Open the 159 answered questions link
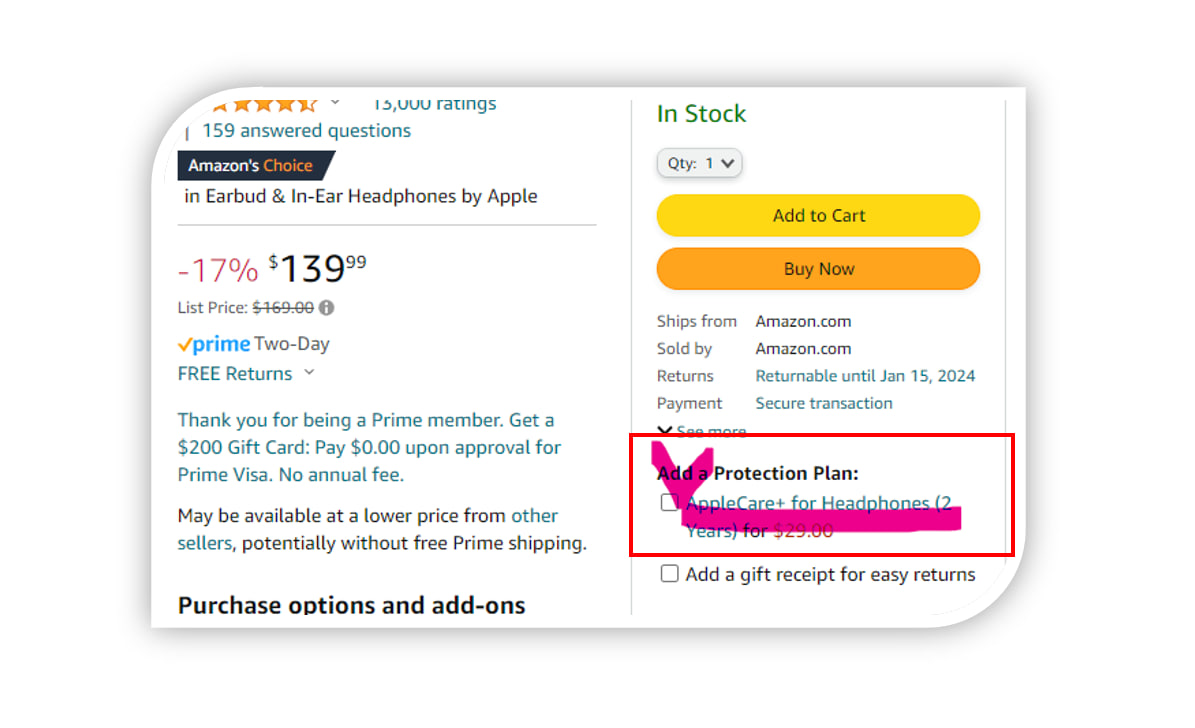This screenshot has width=1195, height=728. click(x=306, y=131)
